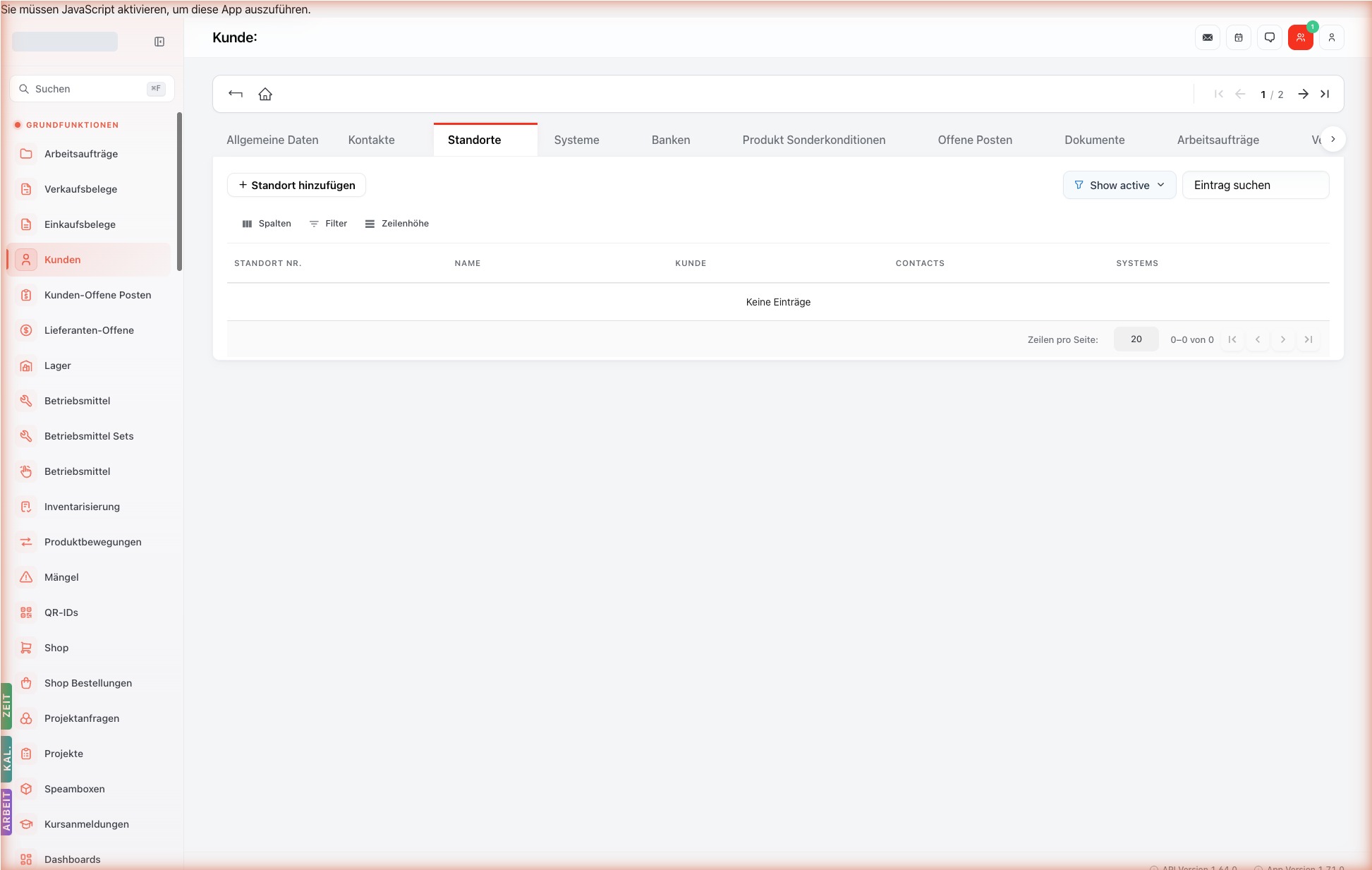Collapse the sidebar with panel icon
The height and width of the screenshot is (870, 1372).
pos(159,42)
